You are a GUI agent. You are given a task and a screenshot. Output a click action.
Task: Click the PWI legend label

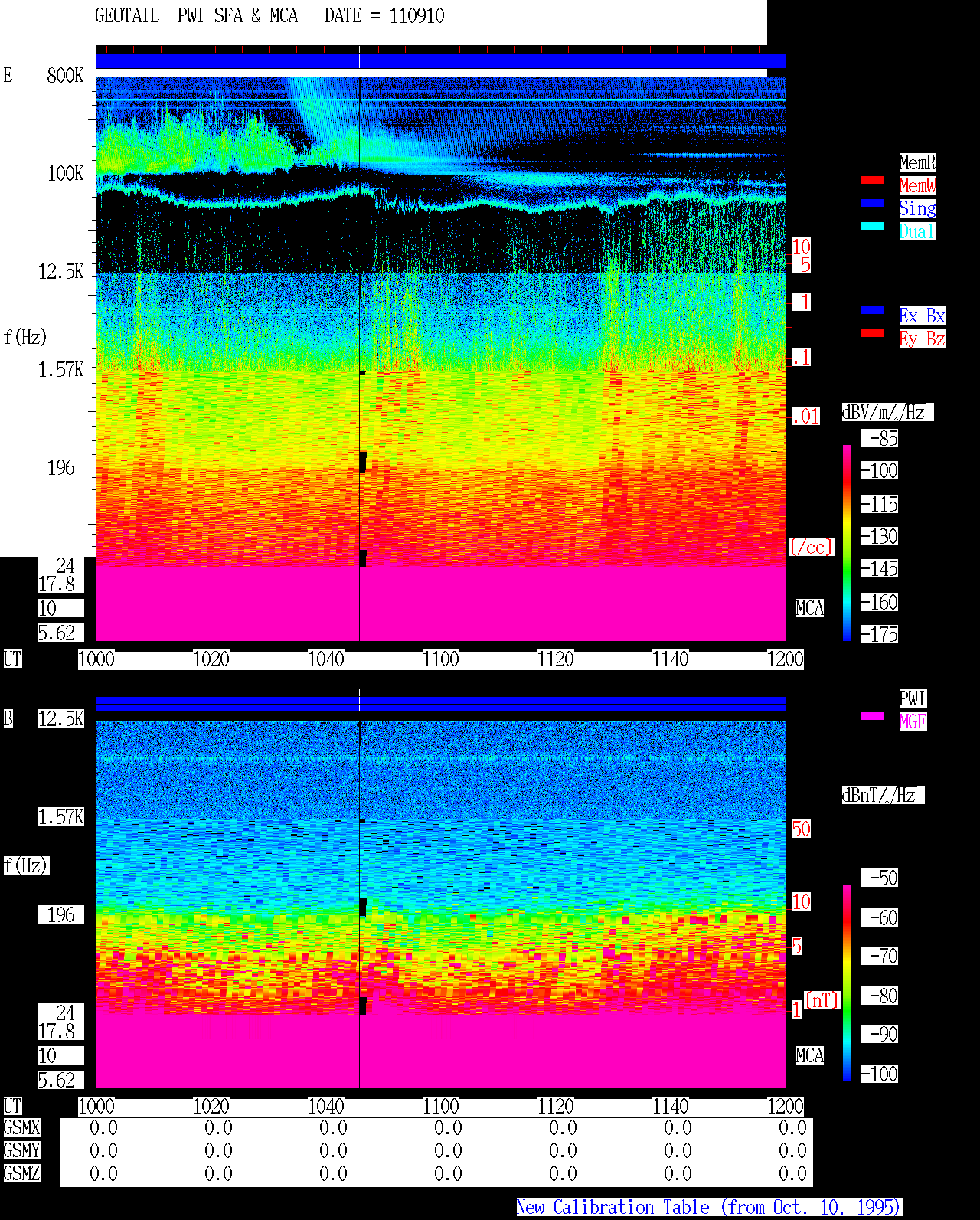pyautogui.click(x=913, y=698)
